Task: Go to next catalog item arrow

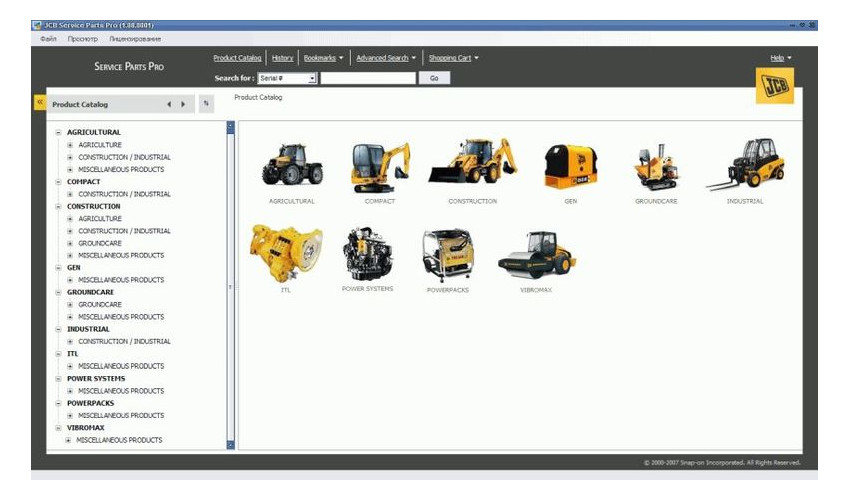Action: [183, 104]
